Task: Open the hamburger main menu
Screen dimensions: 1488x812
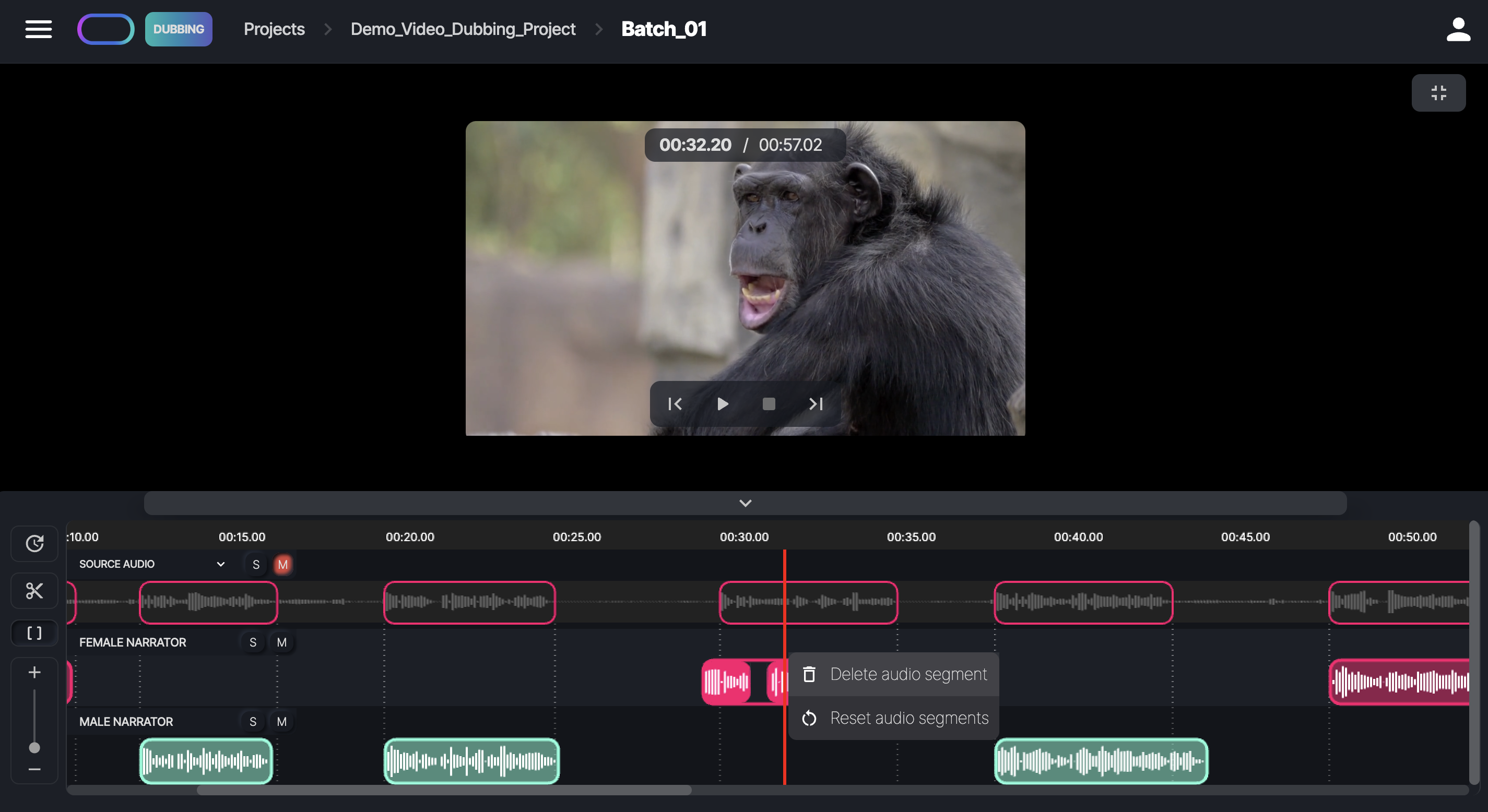Action: 38,29
